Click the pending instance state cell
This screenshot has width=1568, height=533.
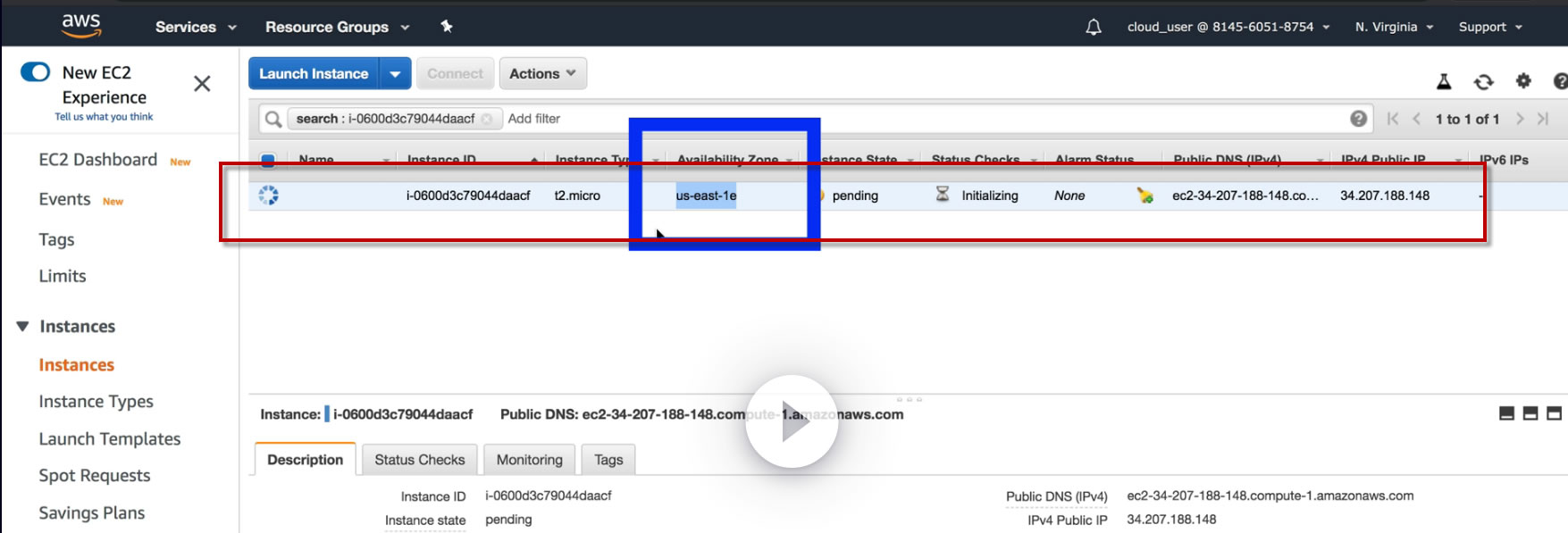[x=855, y=196]
